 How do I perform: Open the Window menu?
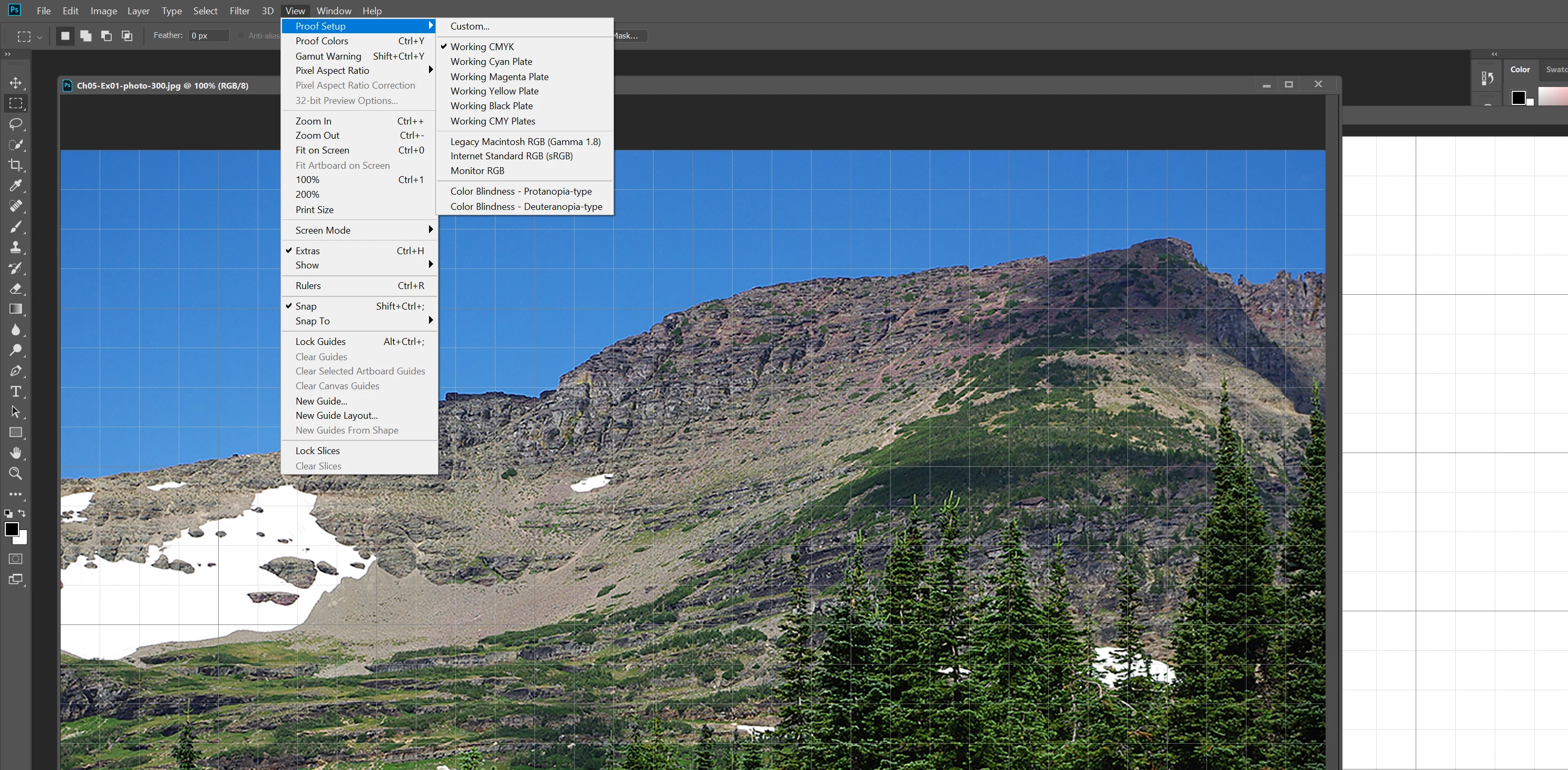tap(334, 11)
